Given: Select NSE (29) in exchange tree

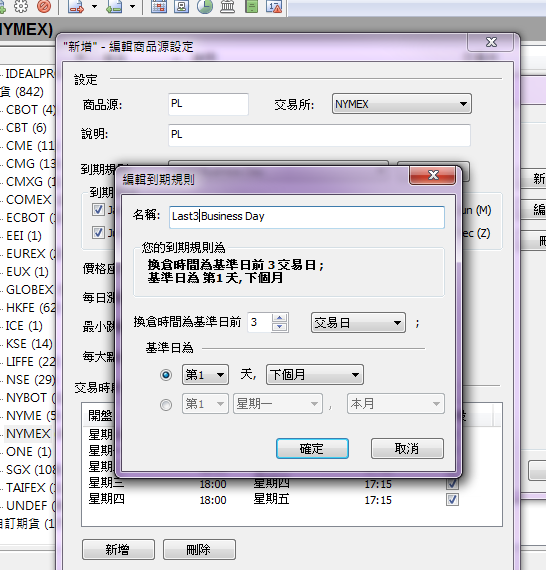Looking at the screenshot, I should [31, 380].
